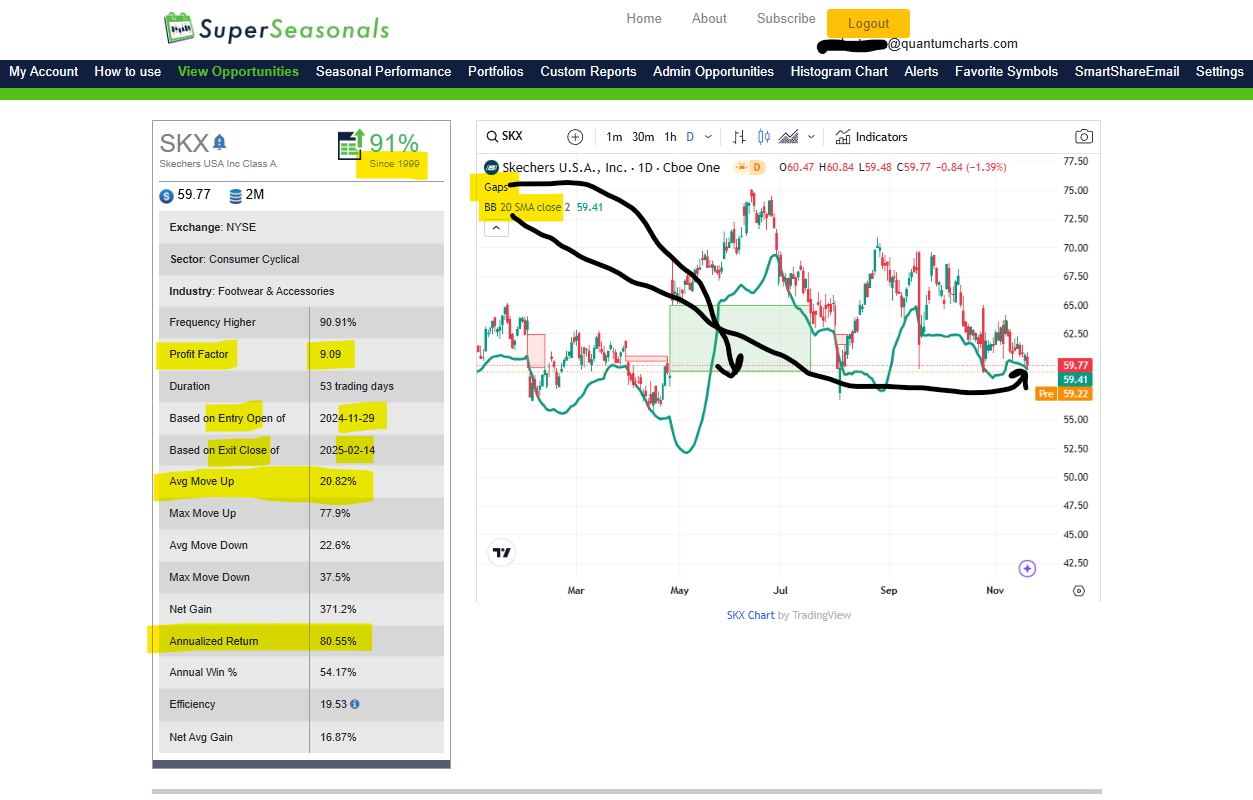Go to View Opportunities
Screen dimensions: 1253x800
238,72
